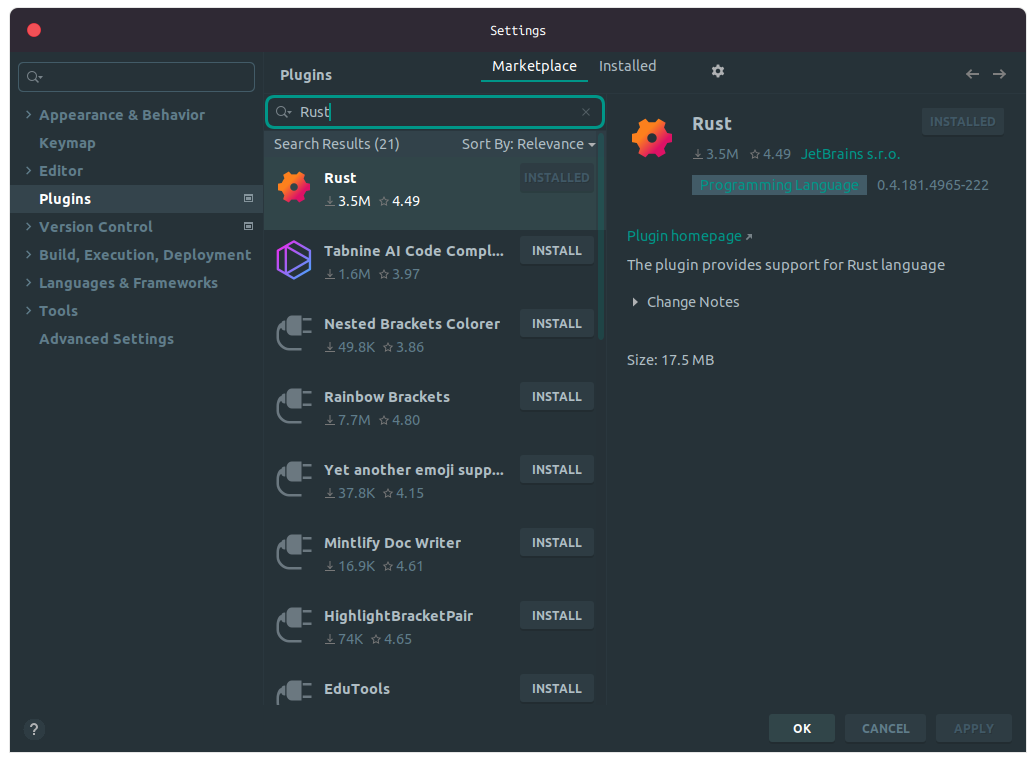Focus the settings search field
The image size is (1036, 762).
click(x=137, y=77)
